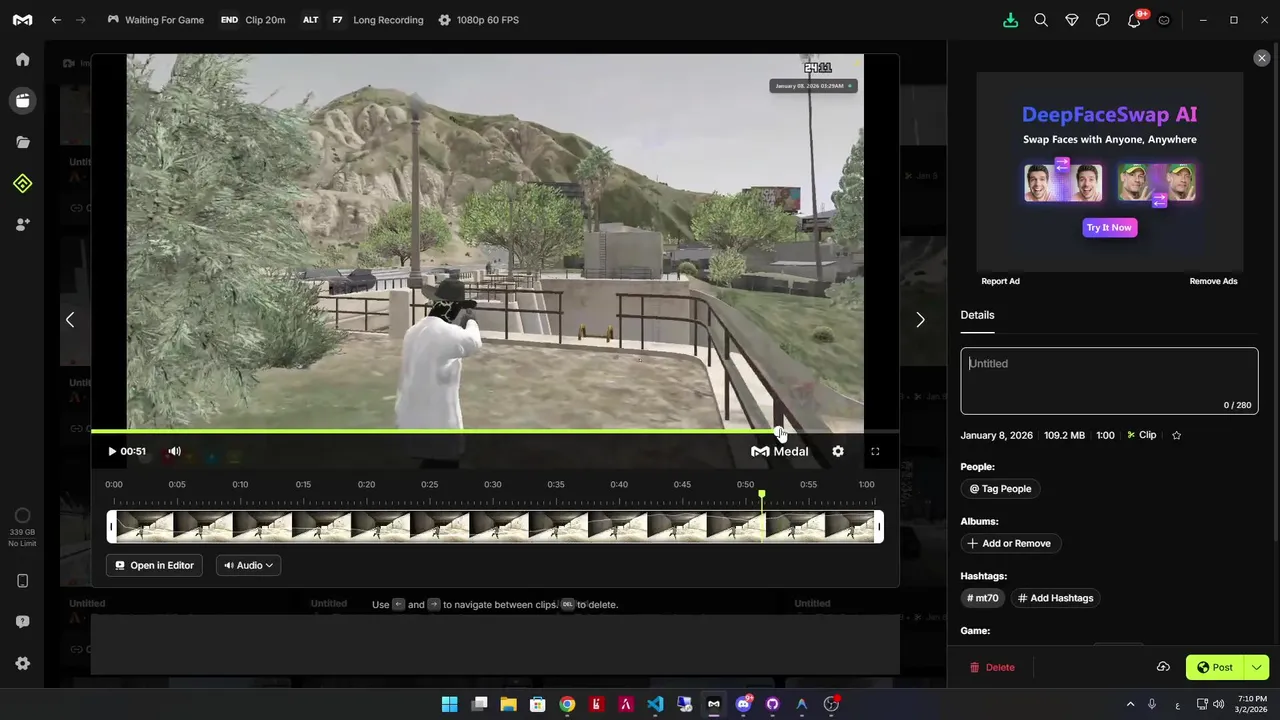Click the Untitled title input field
This screenshot has width=1280, height=720.
[1109, 381]
